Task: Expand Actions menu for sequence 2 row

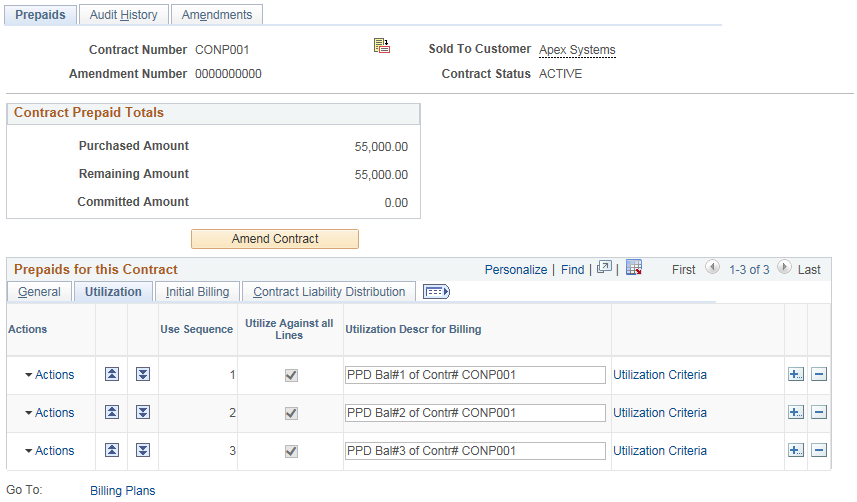Action: coord(50,412)
